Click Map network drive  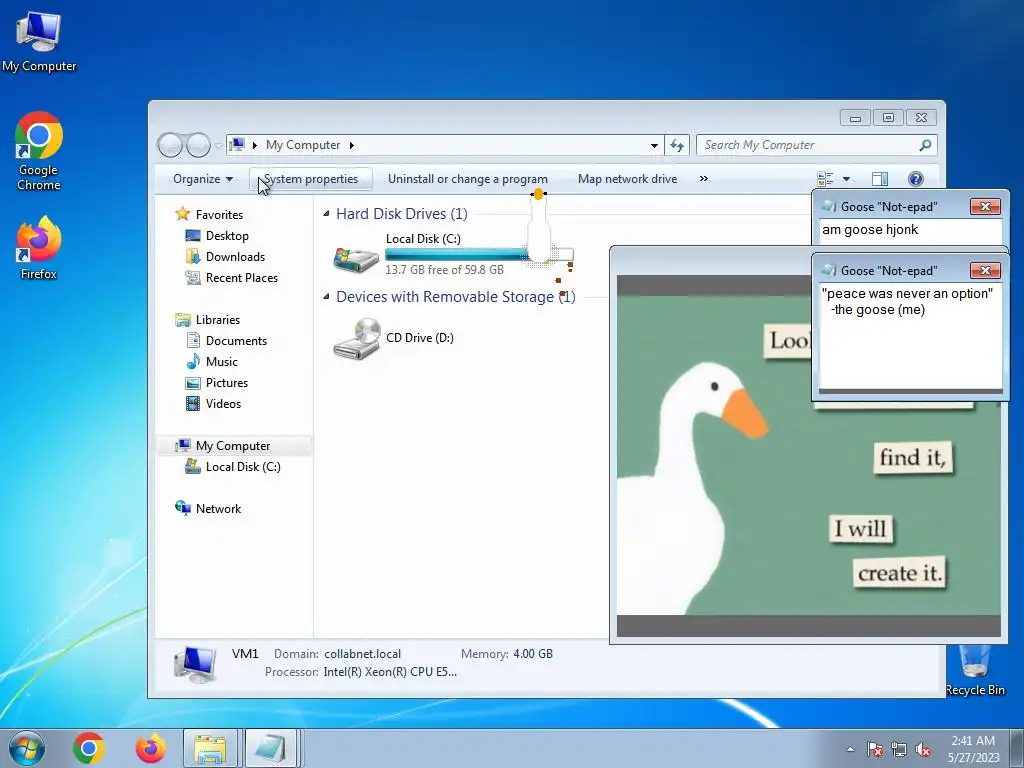pyautogui.click(x=628, y=179)
